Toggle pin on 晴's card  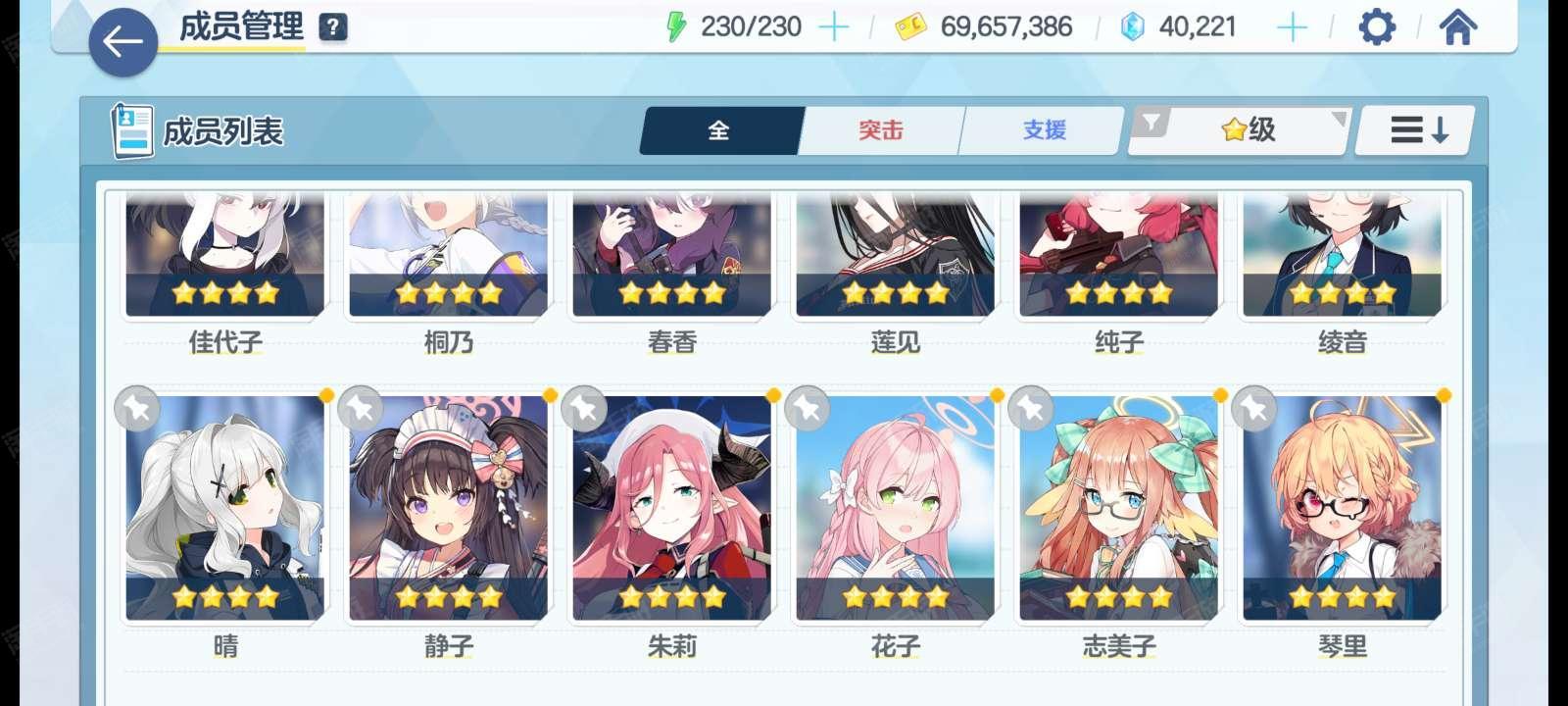pyautogui.click(x=136, y=409)
